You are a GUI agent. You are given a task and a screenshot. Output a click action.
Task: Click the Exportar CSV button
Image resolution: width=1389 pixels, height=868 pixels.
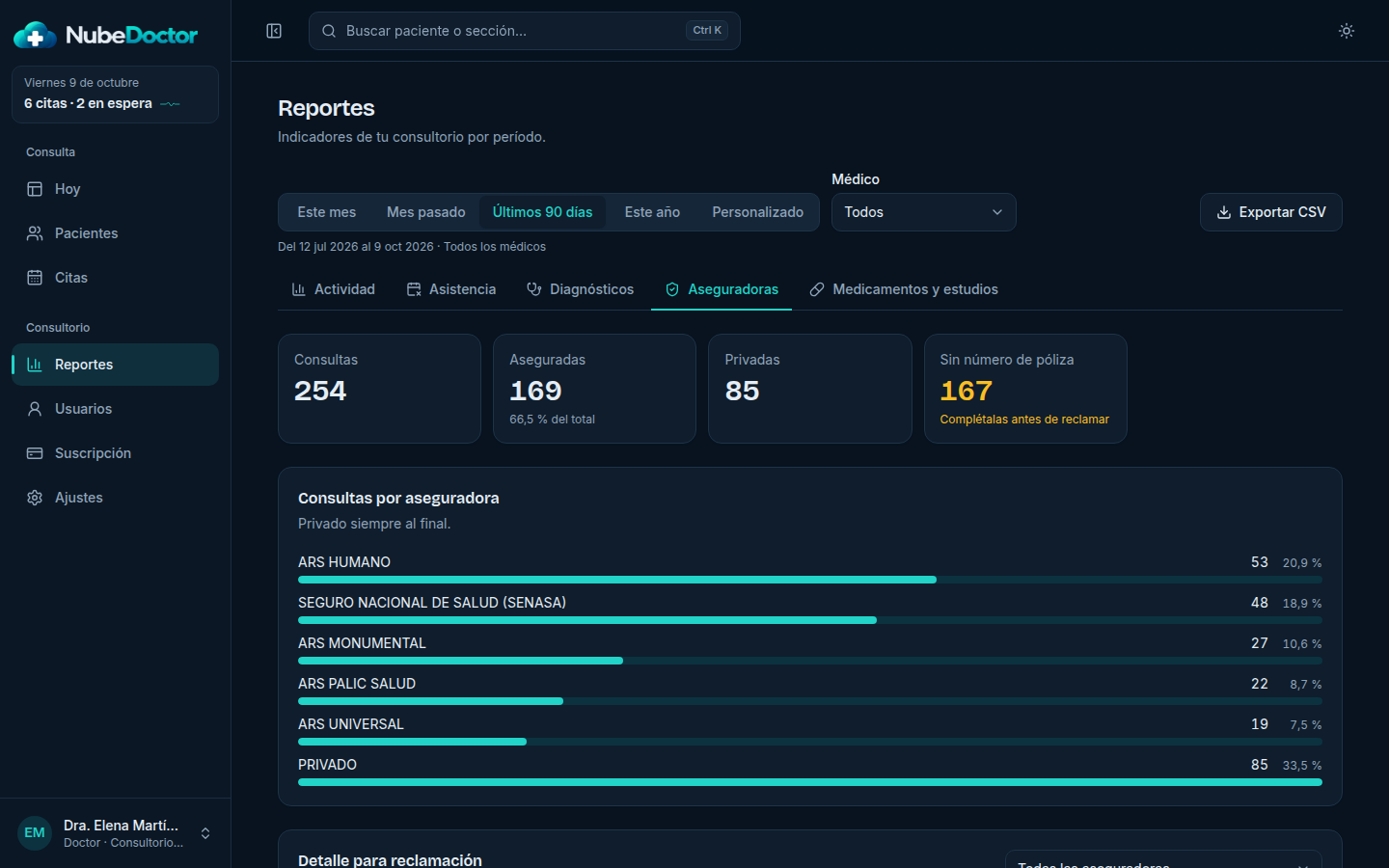pyautogui.click(x=1271, y=212)
